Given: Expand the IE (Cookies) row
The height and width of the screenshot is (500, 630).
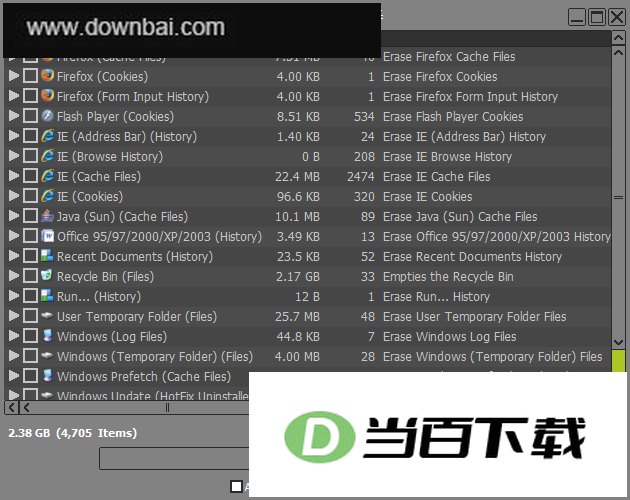Looking at the screenshot, I should coord(14,196).
